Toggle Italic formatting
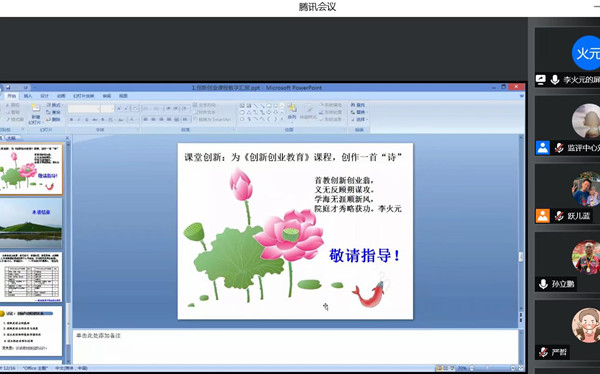The width and height of the screenshot is (600, 374). pyautogui.click(x=79, y=119)
